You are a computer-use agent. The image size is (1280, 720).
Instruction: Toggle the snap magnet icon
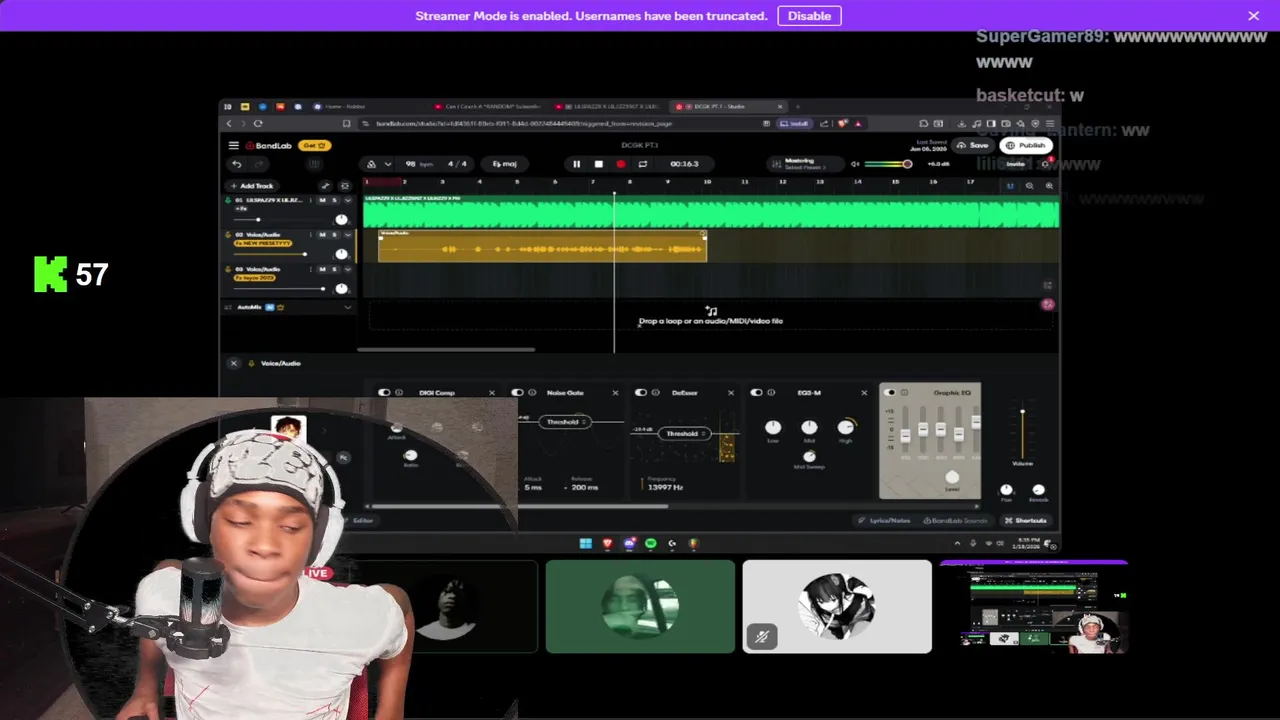tap(1010, 186)
